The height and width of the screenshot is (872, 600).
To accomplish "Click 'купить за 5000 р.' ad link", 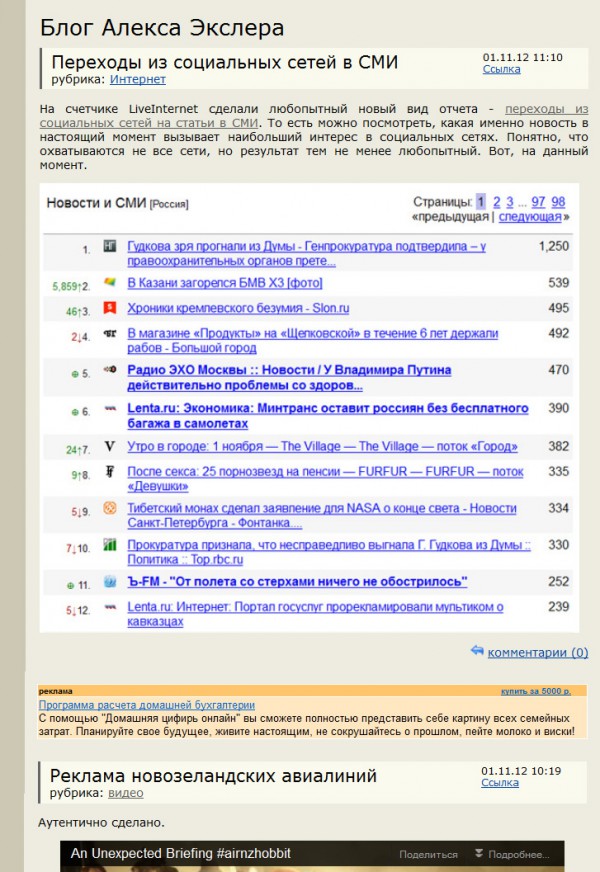I will [535, 691].
